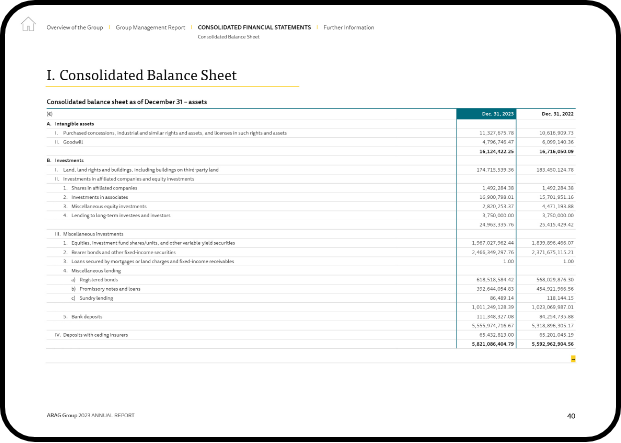Image resolution: width=621 pixels, height=443 pixels.
Task: Click 'Investments in affiliated companies and equity investments' row
Action: [310, 179]
